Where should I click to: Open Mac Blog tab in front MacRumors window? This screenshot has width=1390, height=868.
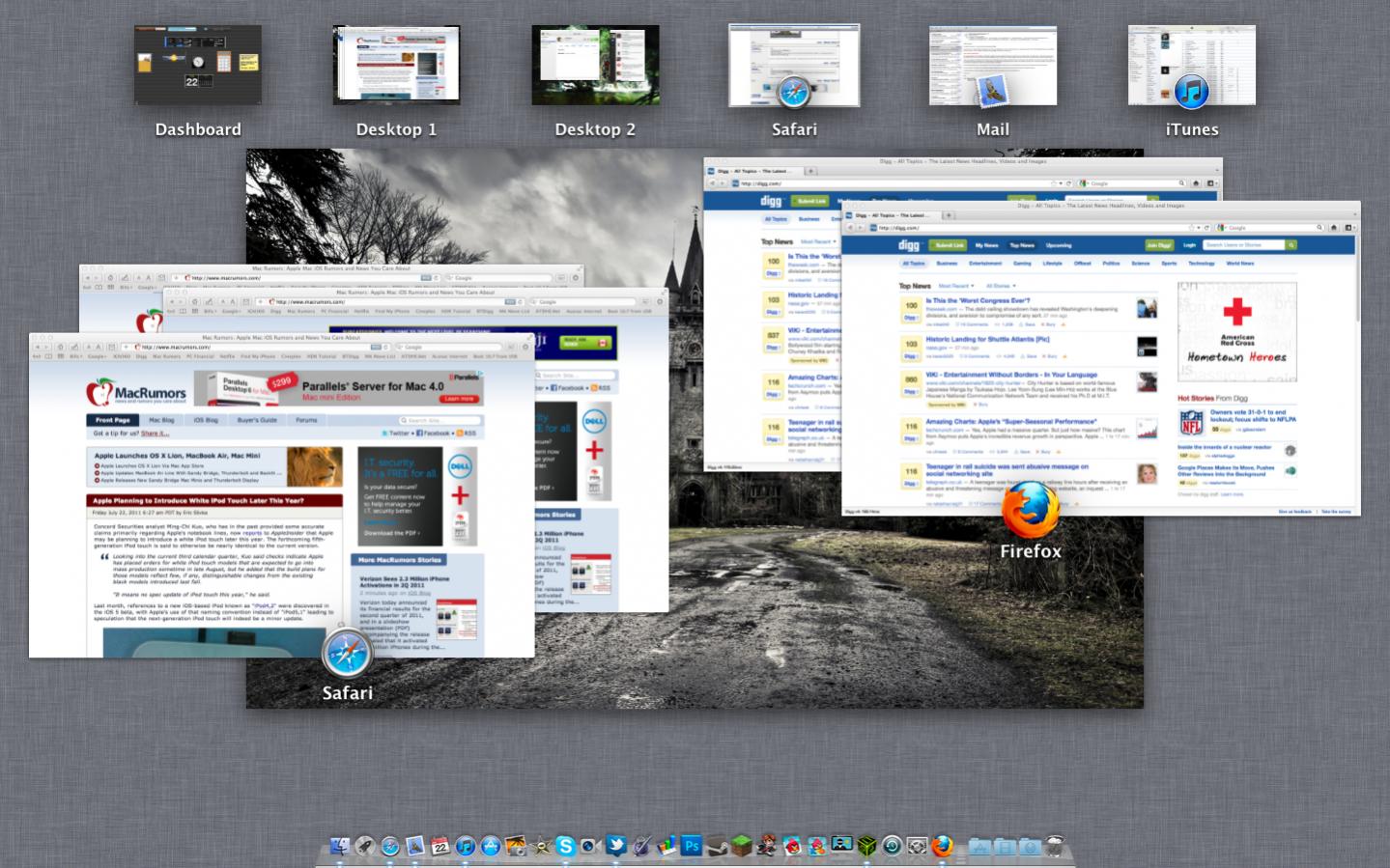161,420
